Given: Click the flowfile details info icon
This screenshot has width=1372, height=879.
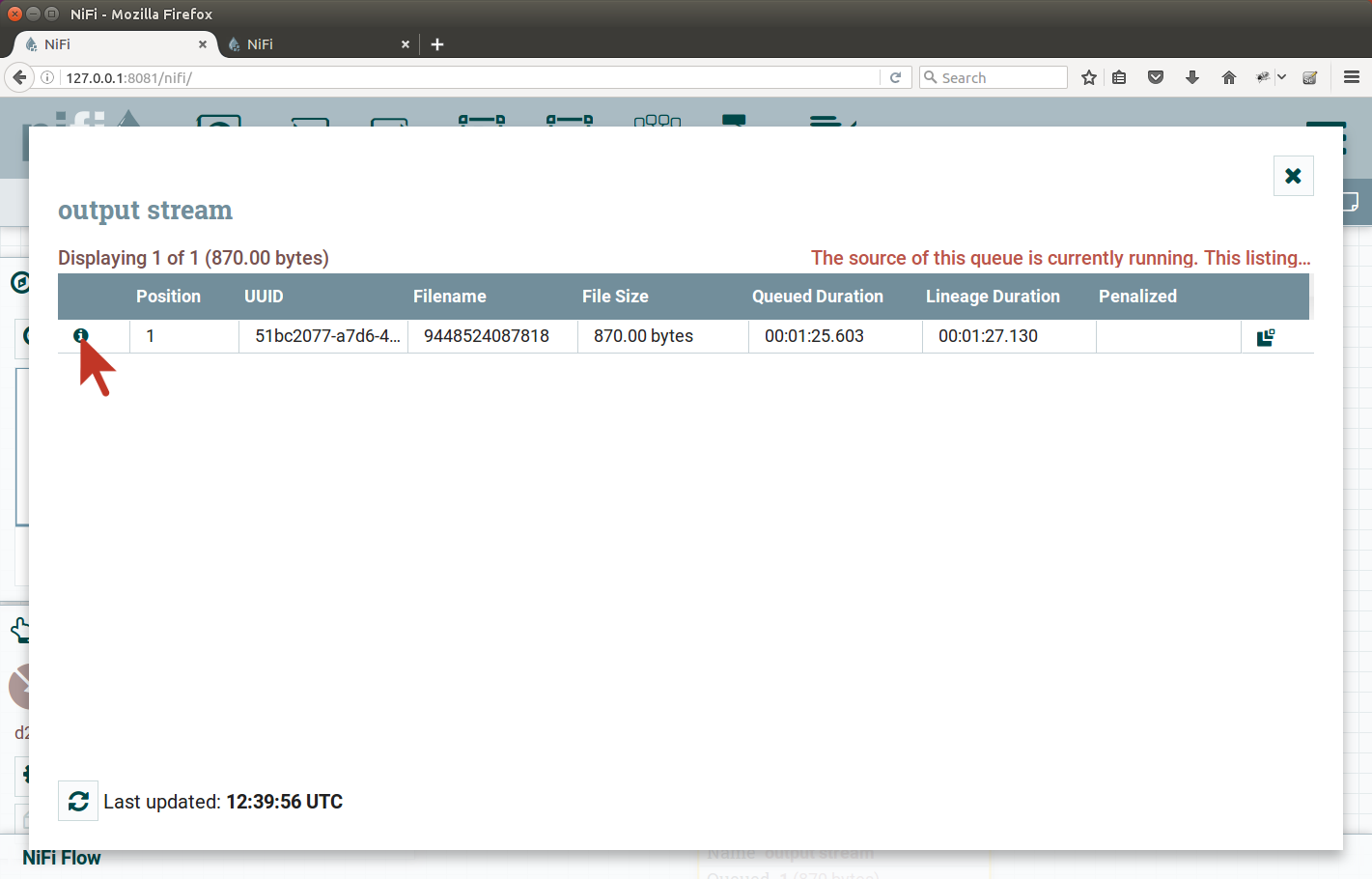Looking at the screenshot, I should tap(80, 335).
